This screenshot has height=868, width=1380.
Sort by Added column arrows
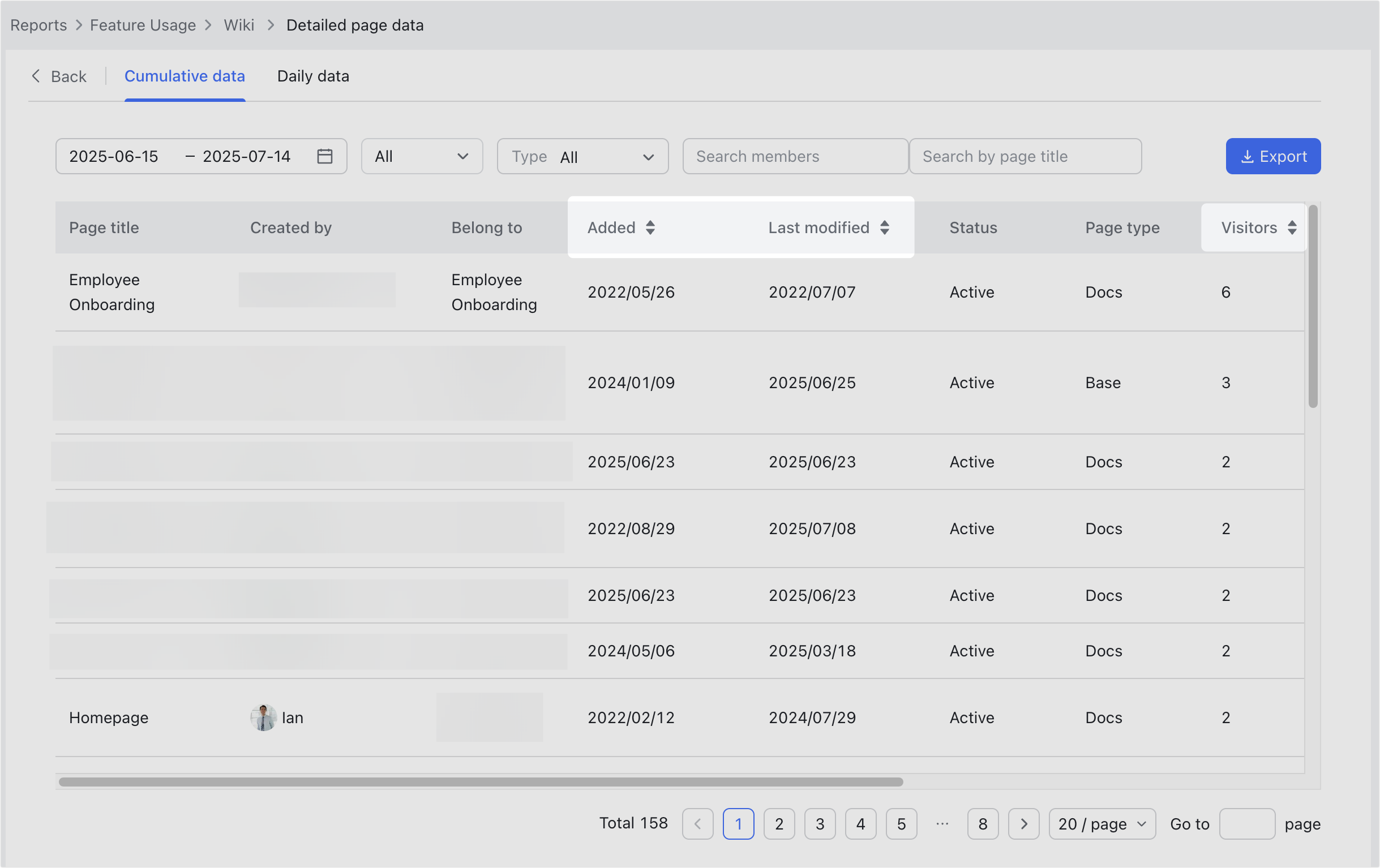click(x=650, y=227)
